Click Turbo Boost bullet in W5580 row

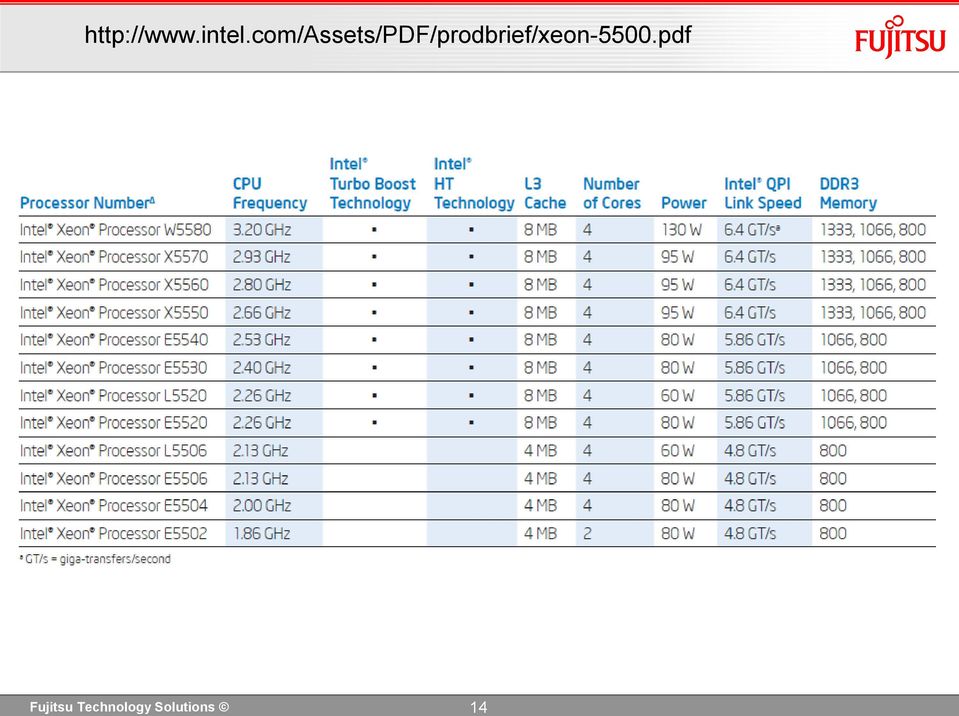click(x=374, y=231)
